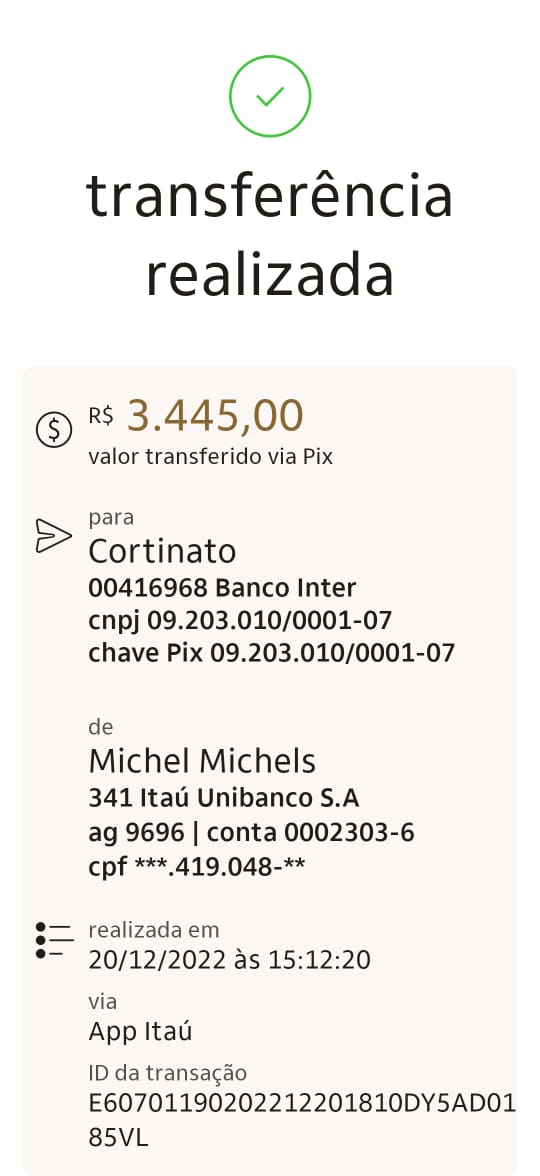Click the Banco Inter account line
540x1176 pixels.
point(222,586)
